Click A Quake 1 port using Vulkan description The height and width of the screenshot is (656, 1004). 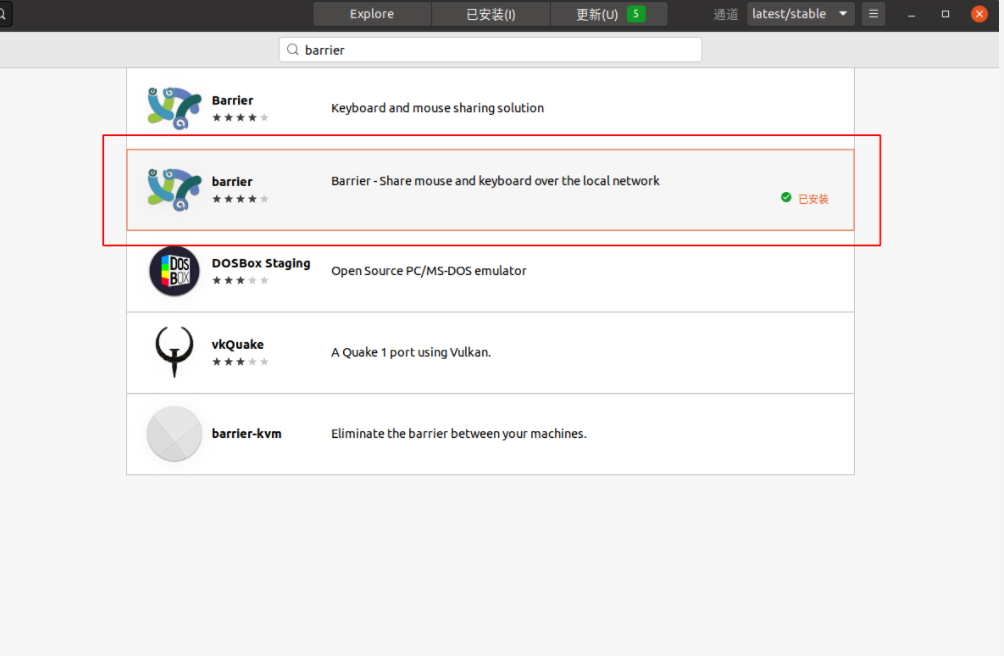pos(410,353)
